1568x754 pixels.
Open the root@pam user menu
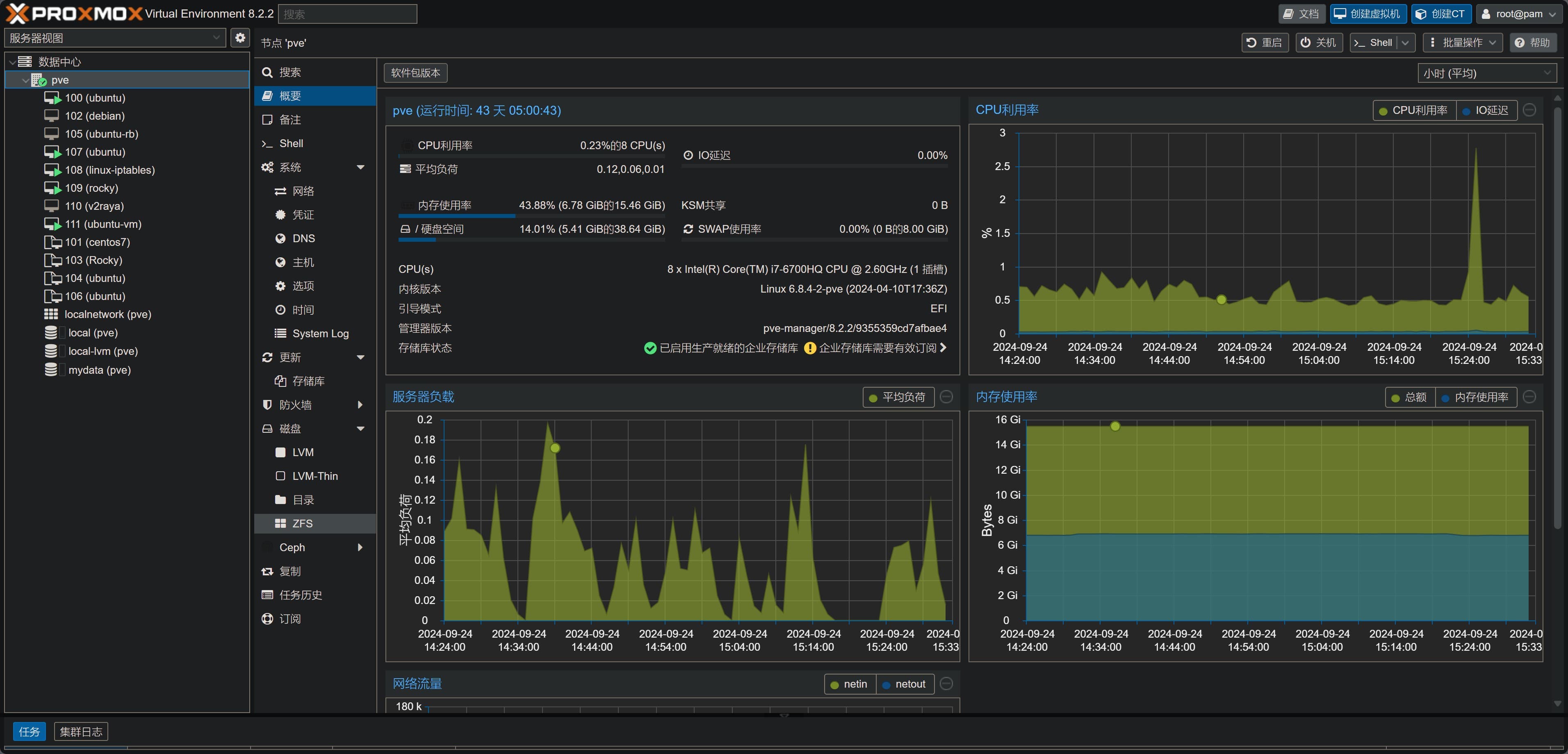(x=1519, y=14)
